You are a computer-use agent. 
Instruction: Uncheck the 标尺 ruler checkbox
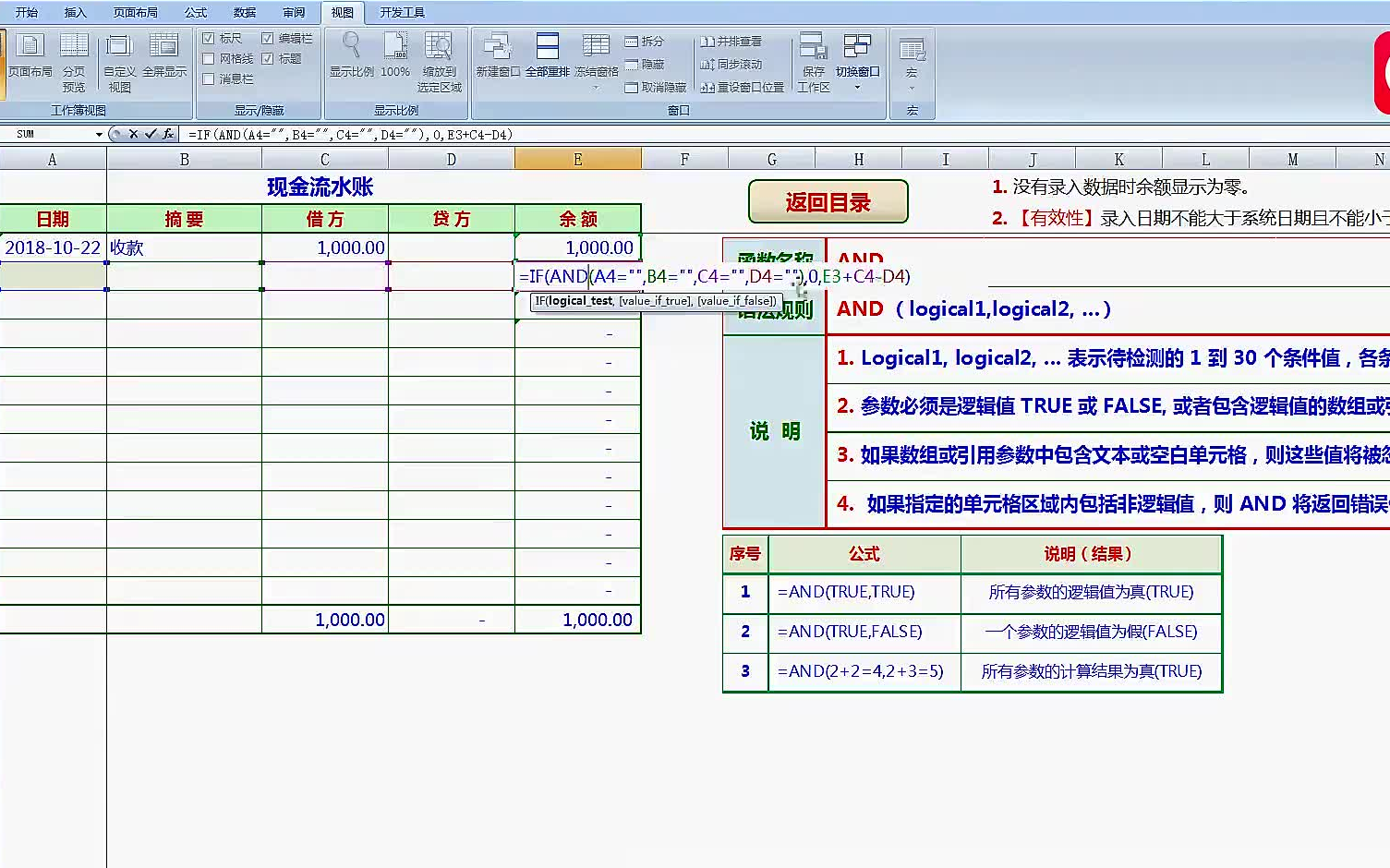tap(211, 38)
